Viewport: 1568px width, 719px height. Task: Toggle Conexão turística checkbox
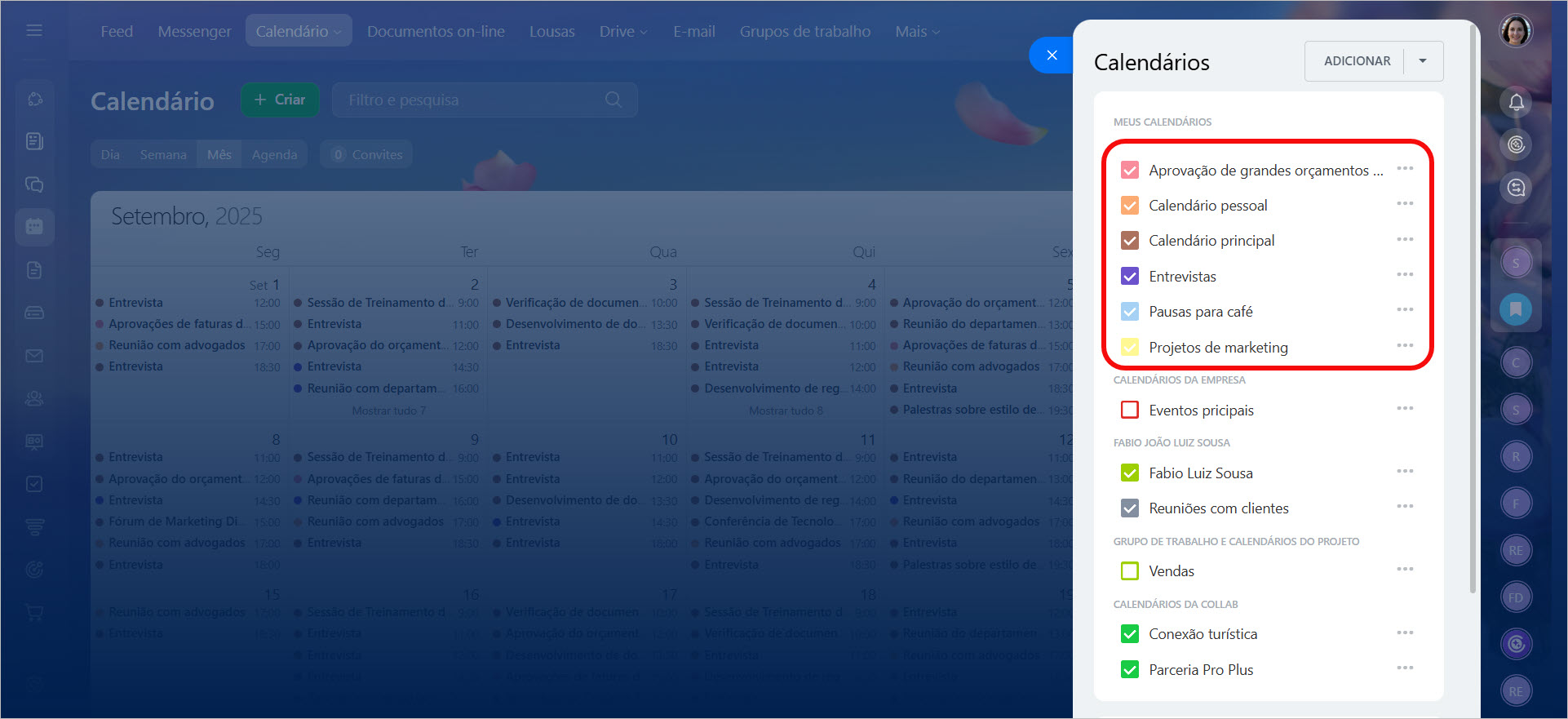(x=1129, y=634)
